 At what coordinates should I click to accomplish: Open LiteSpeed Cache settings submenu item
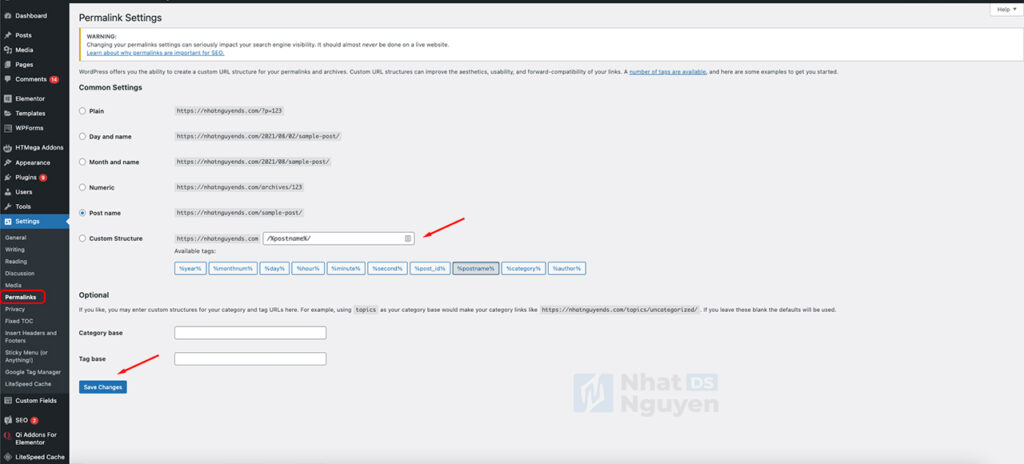pos(27,384)
